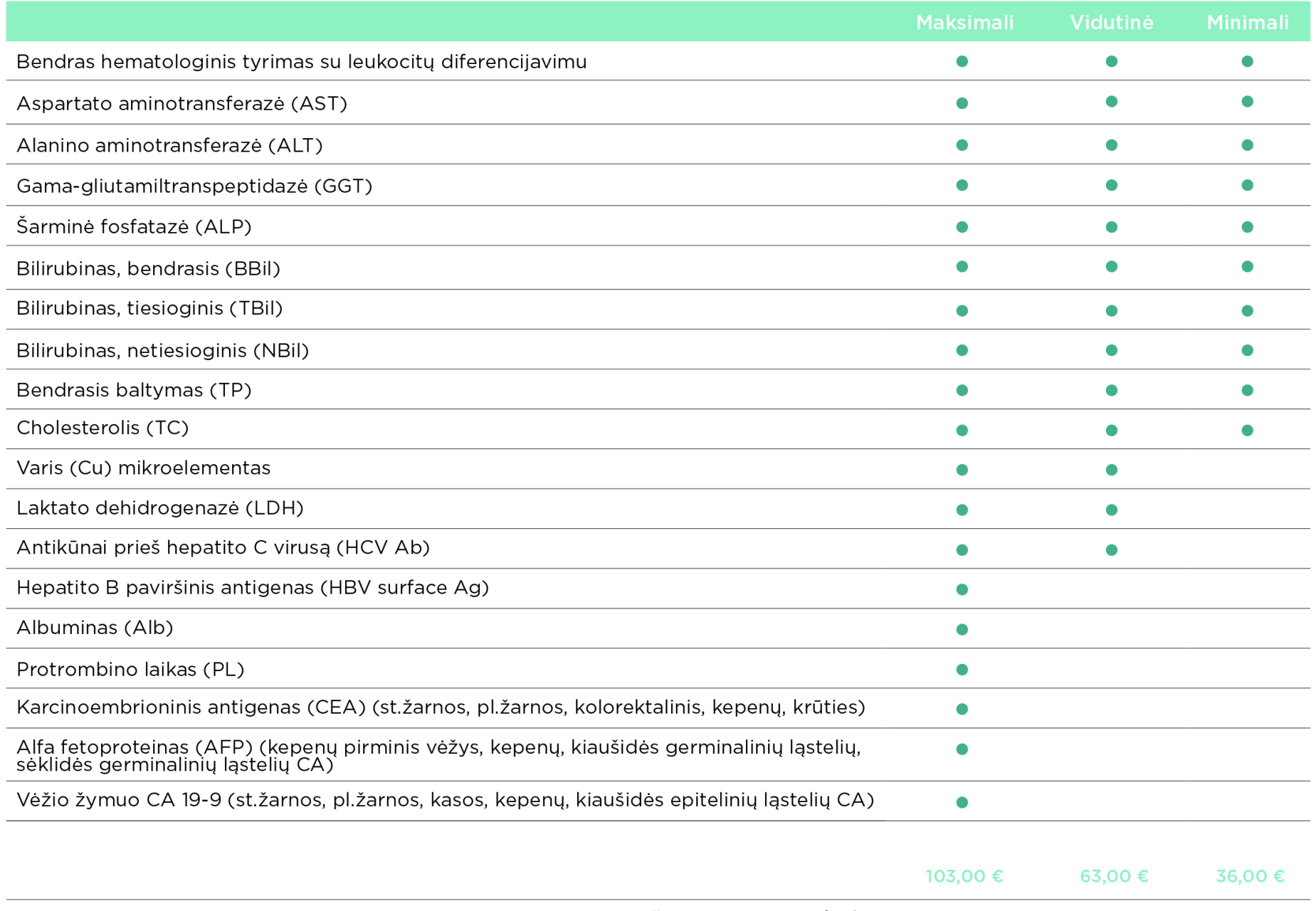Click Vidutinė dot in GGT row

1112,185
